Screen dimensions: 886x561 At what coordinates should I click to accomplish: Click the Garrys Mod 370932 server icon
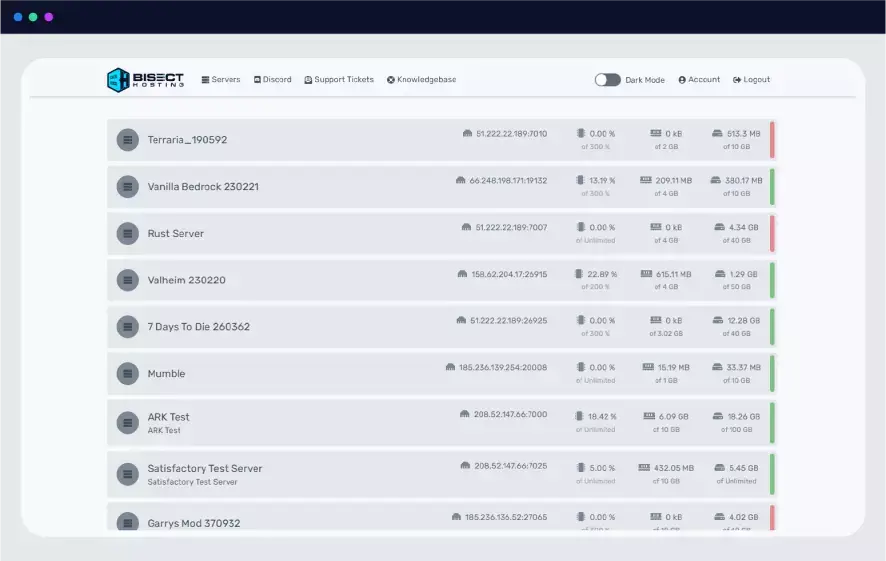tap(128, 523)
